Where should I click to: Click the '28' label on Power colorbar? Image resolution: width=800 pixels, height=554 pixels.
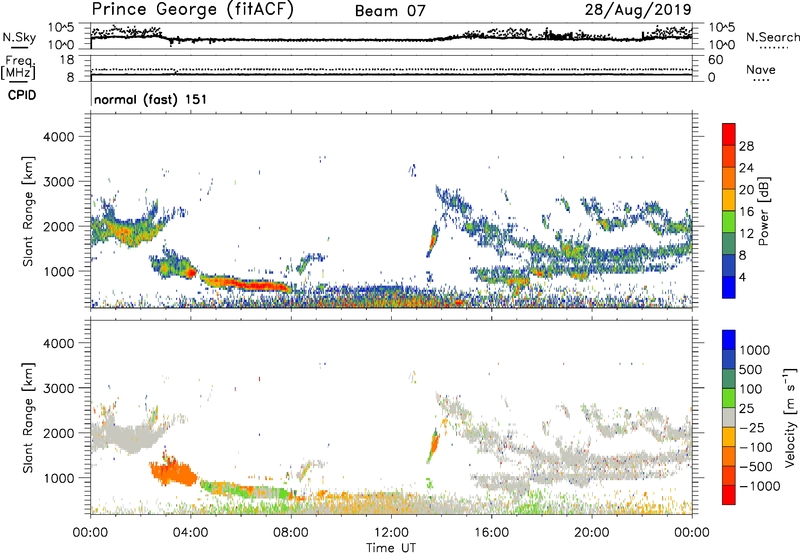746,146
